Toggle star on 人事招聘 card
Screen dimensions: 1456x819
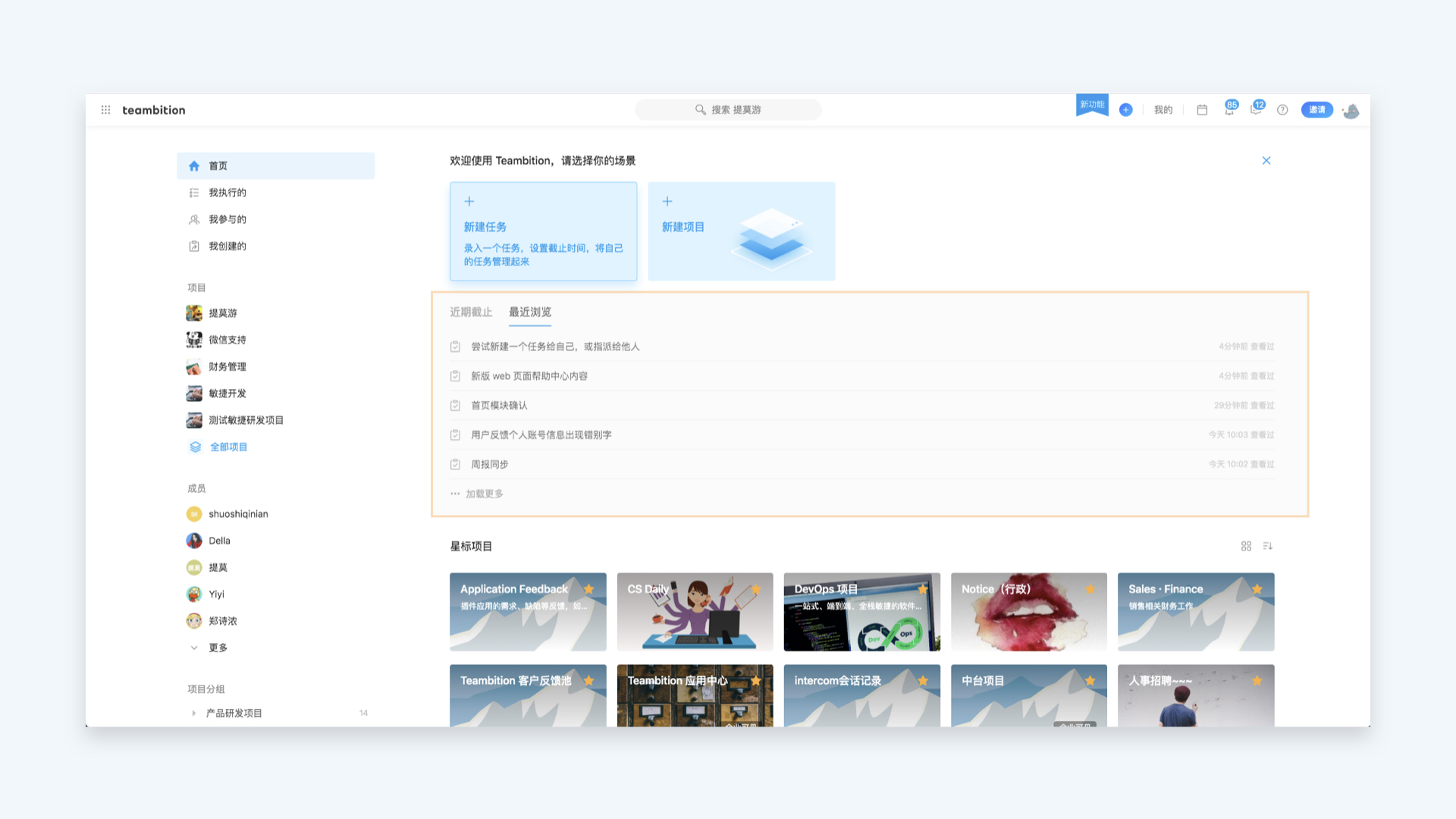tap(1257, 681)
